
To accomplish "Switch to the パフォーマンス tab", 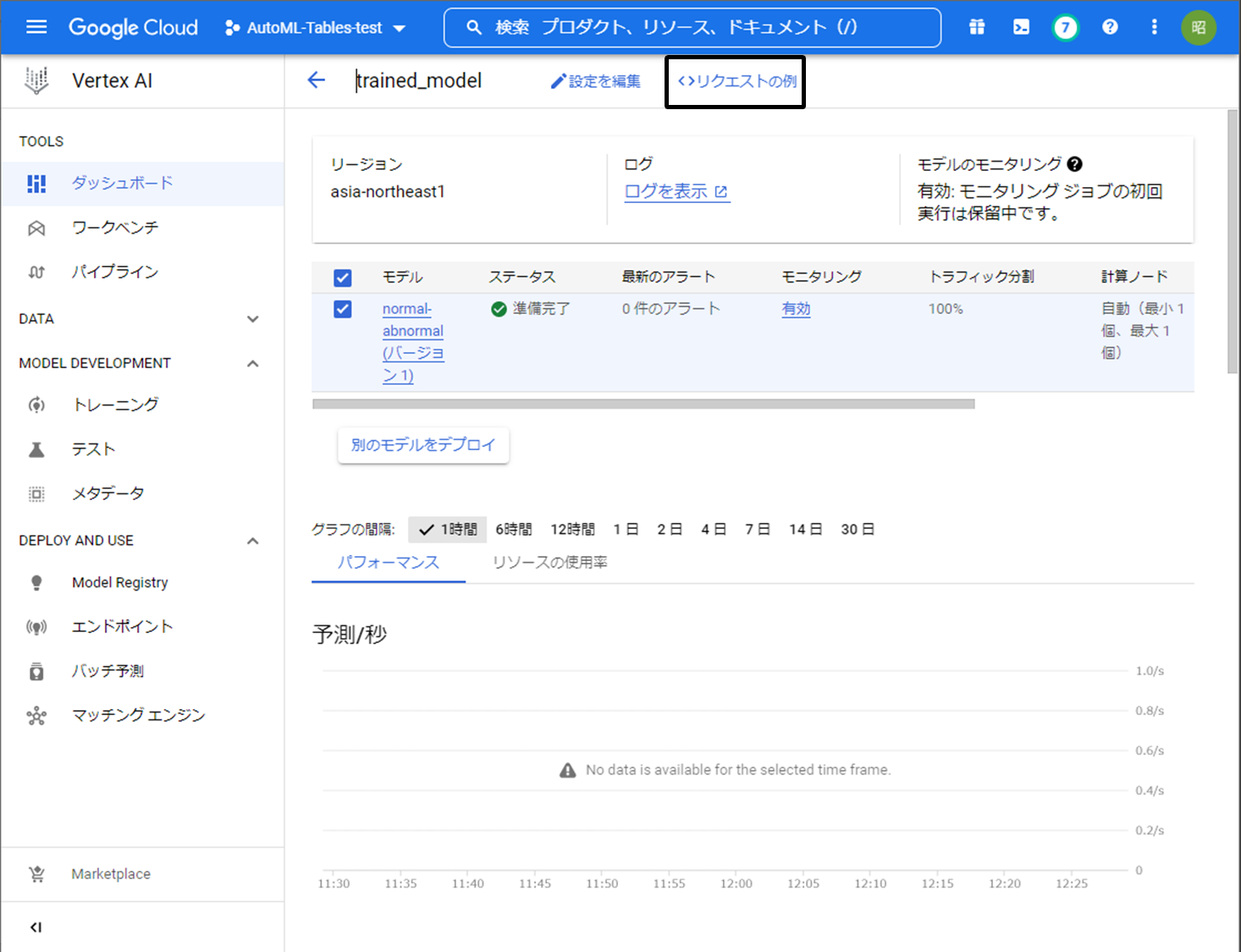I will [389, 563].
